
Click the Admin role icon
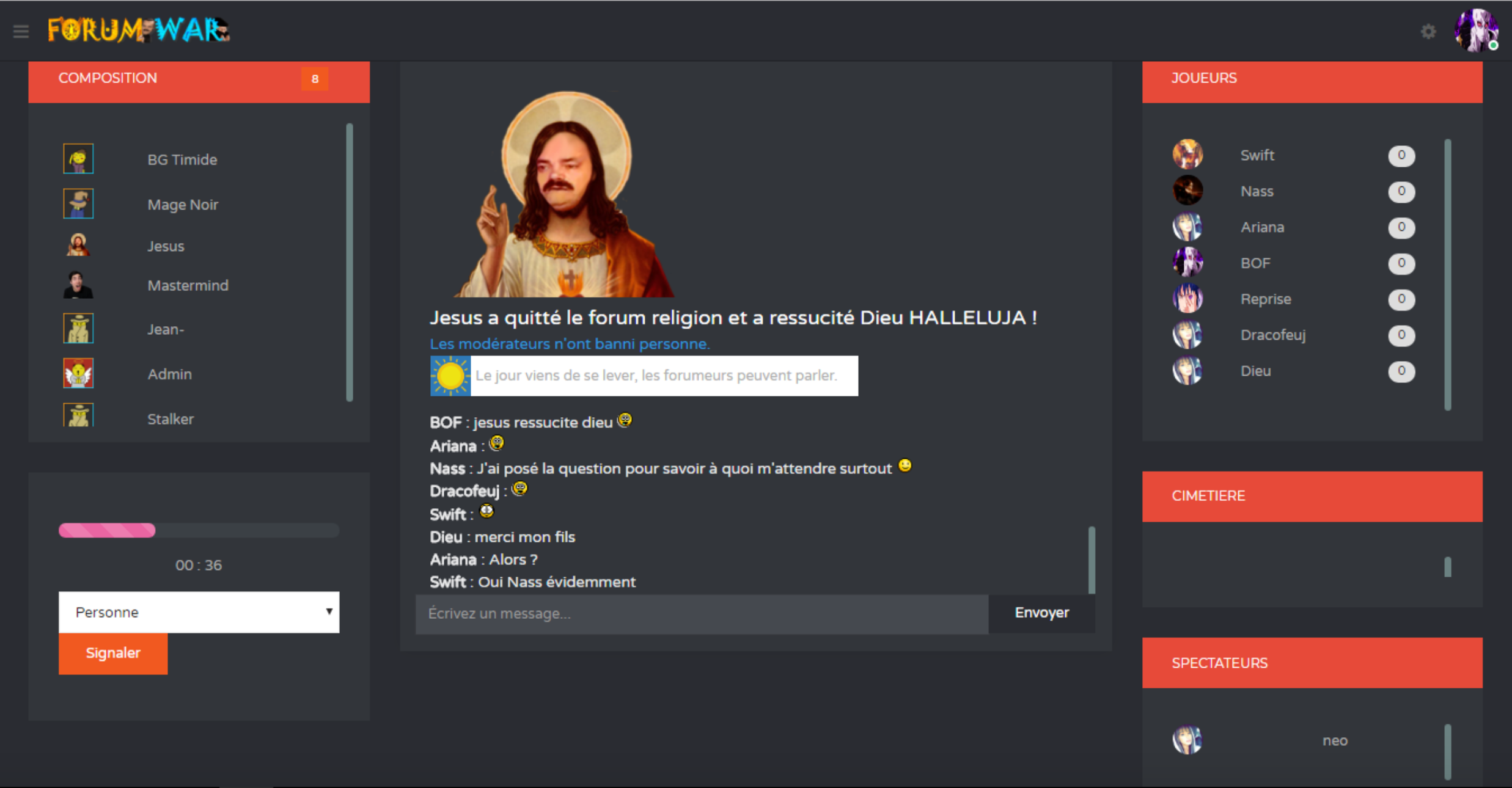[78, 373]
